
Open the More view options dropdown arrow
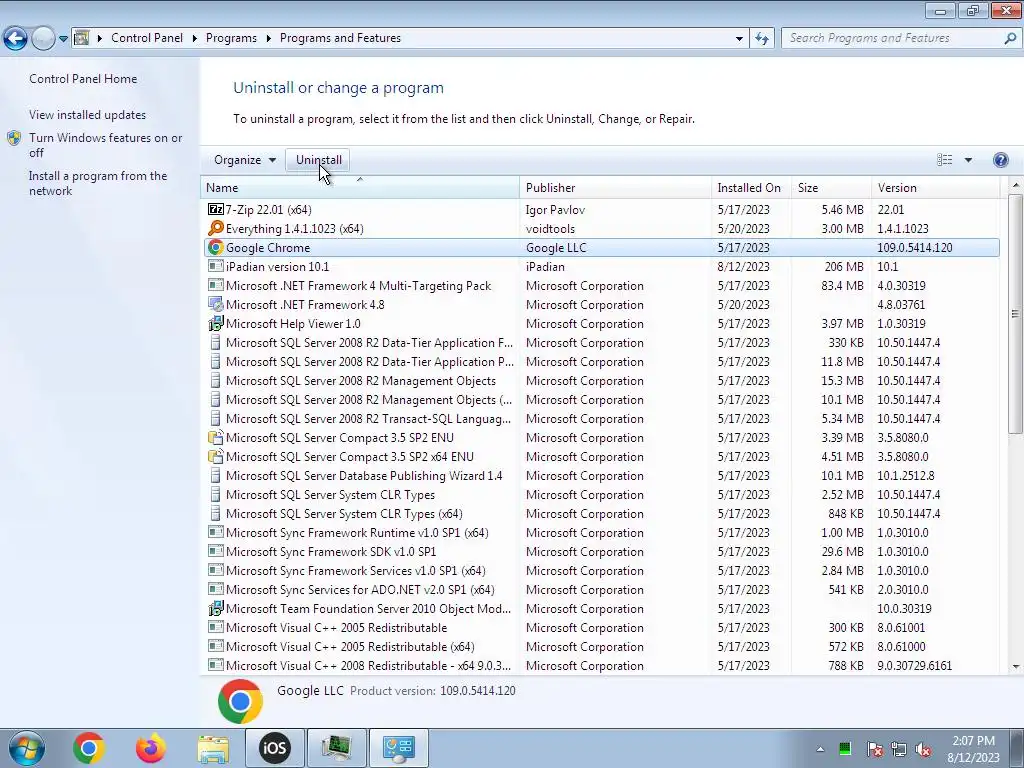[968, 160]
